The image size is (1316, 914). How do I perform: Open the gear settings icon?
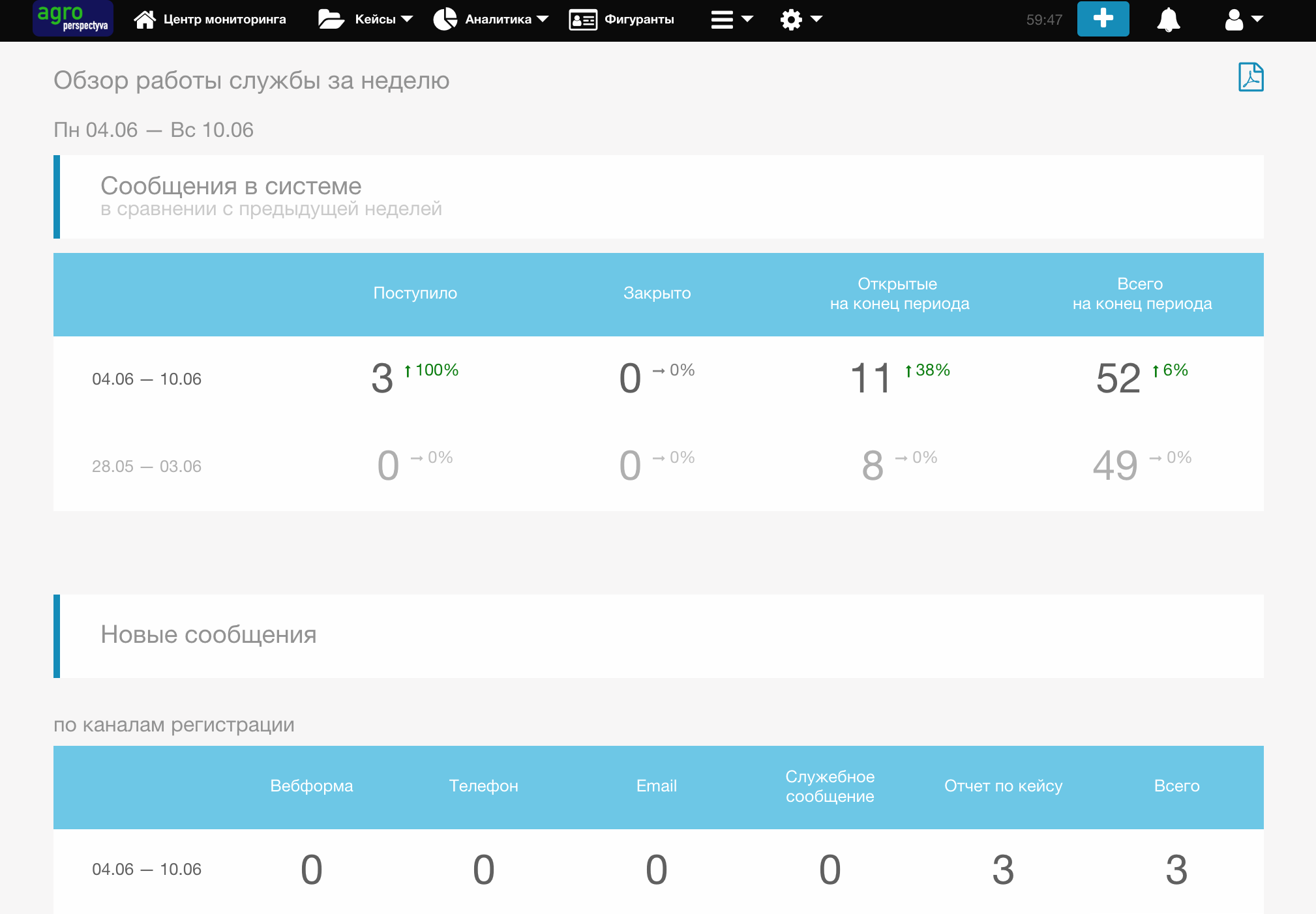[x=791, y=20]
